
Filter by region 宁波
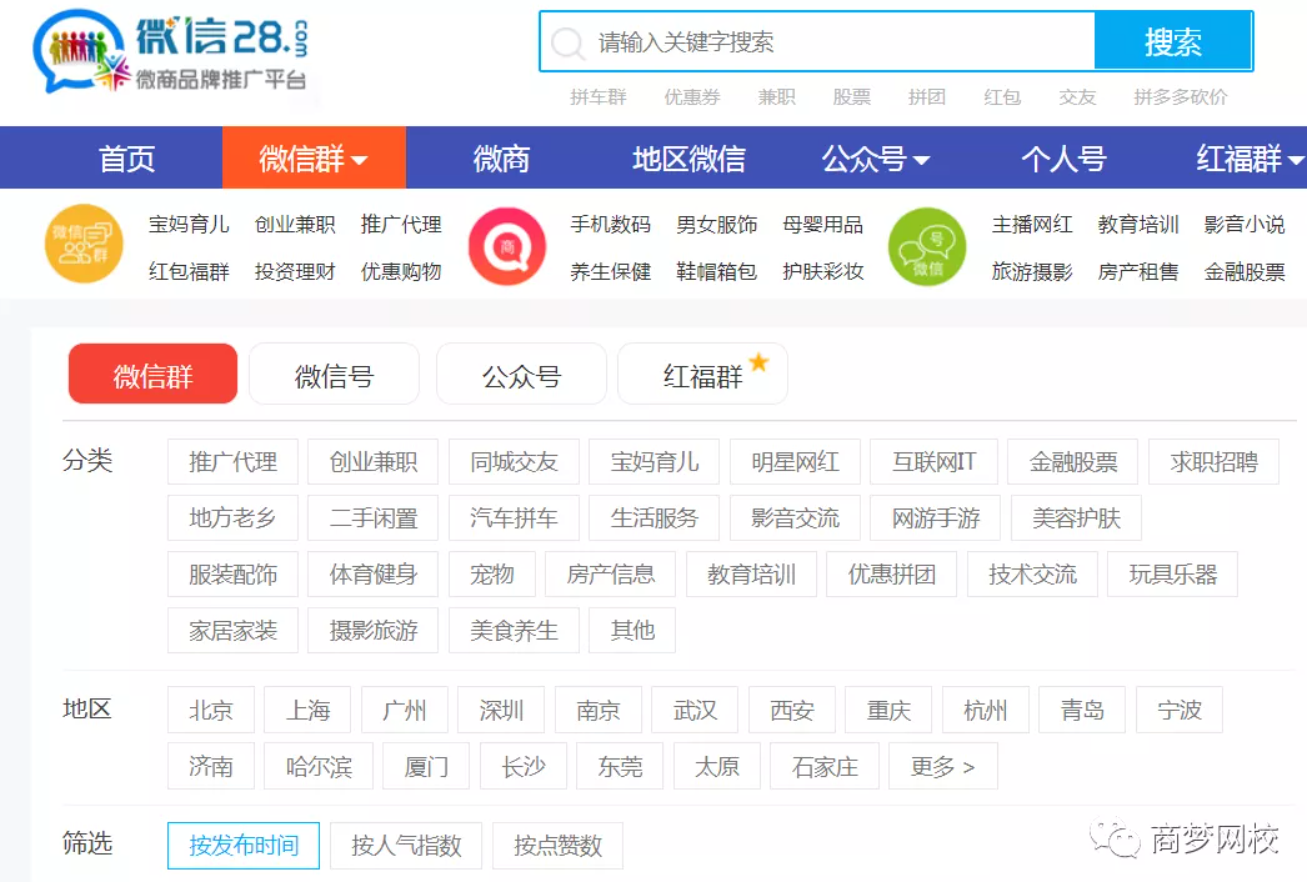(1179, 710)
